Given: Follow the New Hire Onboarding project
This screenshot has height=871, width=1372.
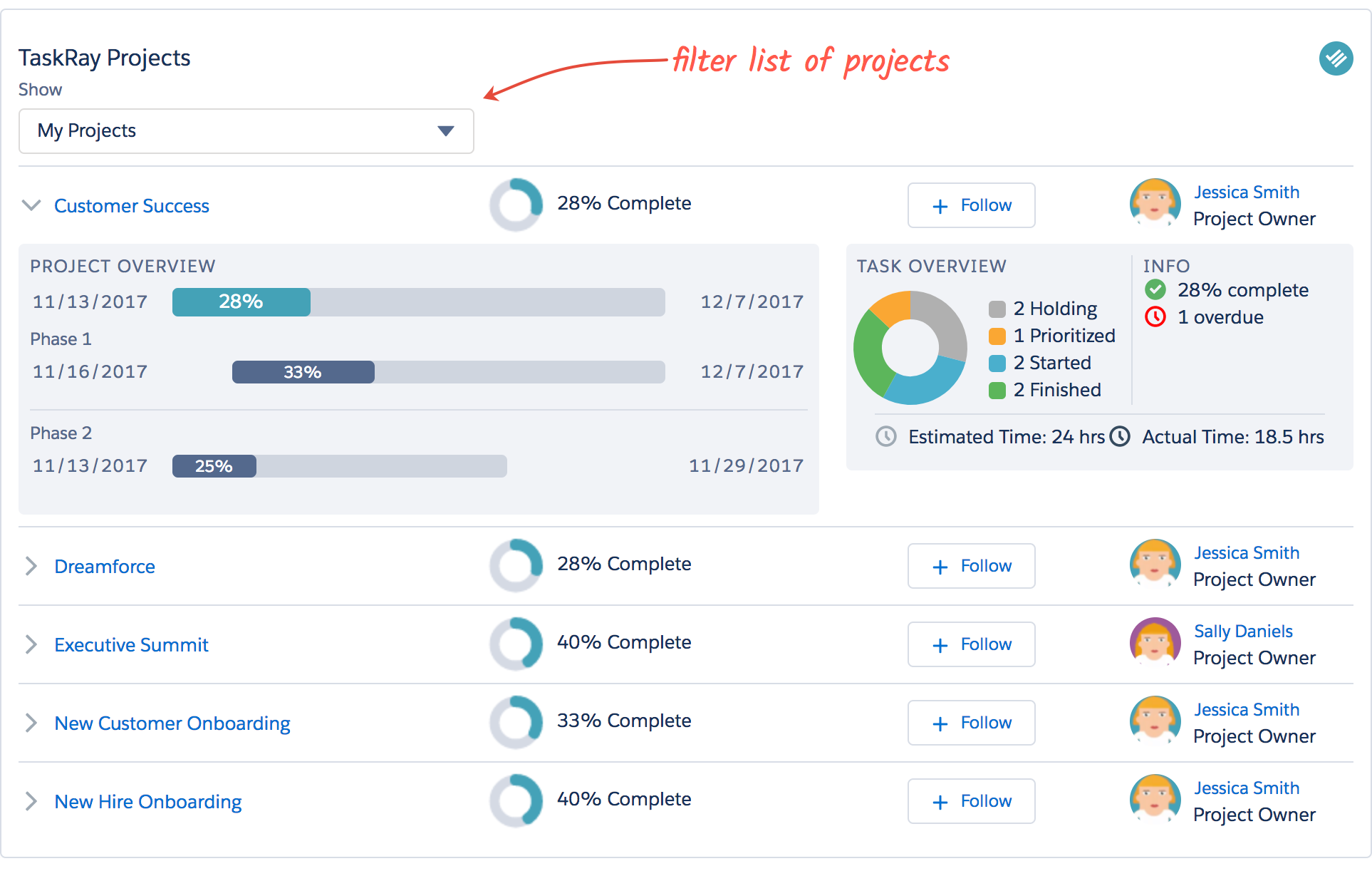Looking at the screenshot, I should click(971, 801).
